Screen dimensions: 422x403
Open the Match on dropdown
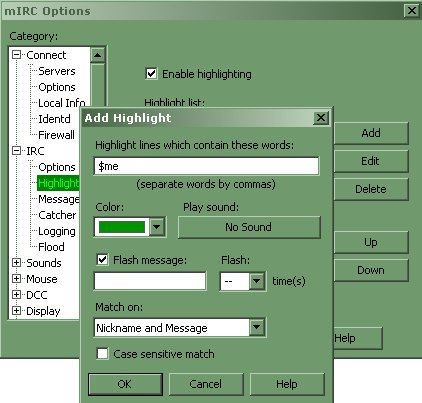pyautogui.click(x=257, y=328)
